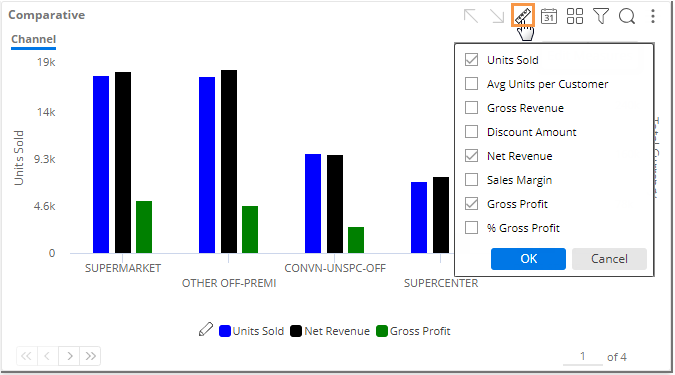This screenshot has height=375, width=675.
Task: Uncheck the Units Sold checkbox
Action: (x=471, y=60)
